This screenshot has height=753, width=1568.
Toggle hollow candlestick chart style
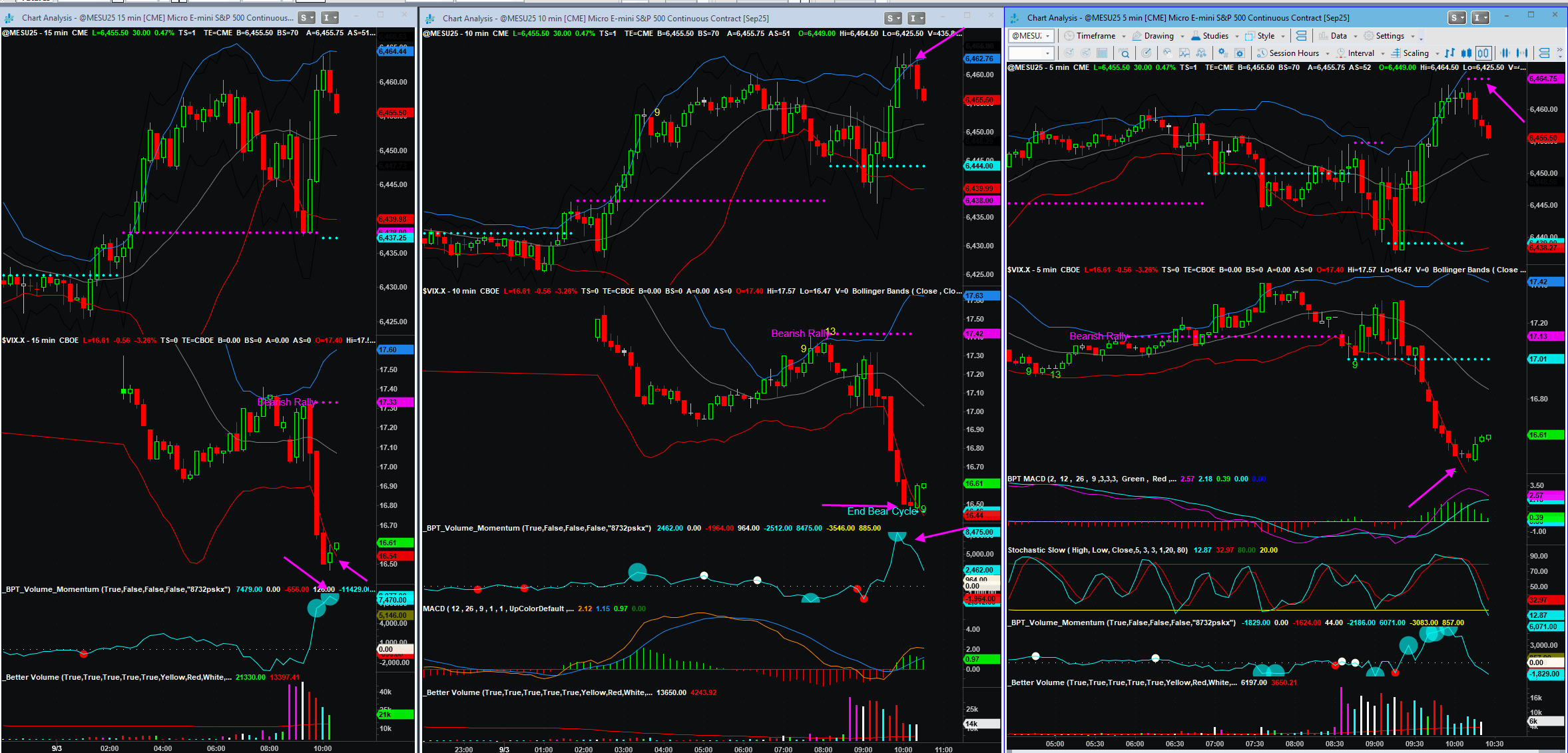(1483, 53)
